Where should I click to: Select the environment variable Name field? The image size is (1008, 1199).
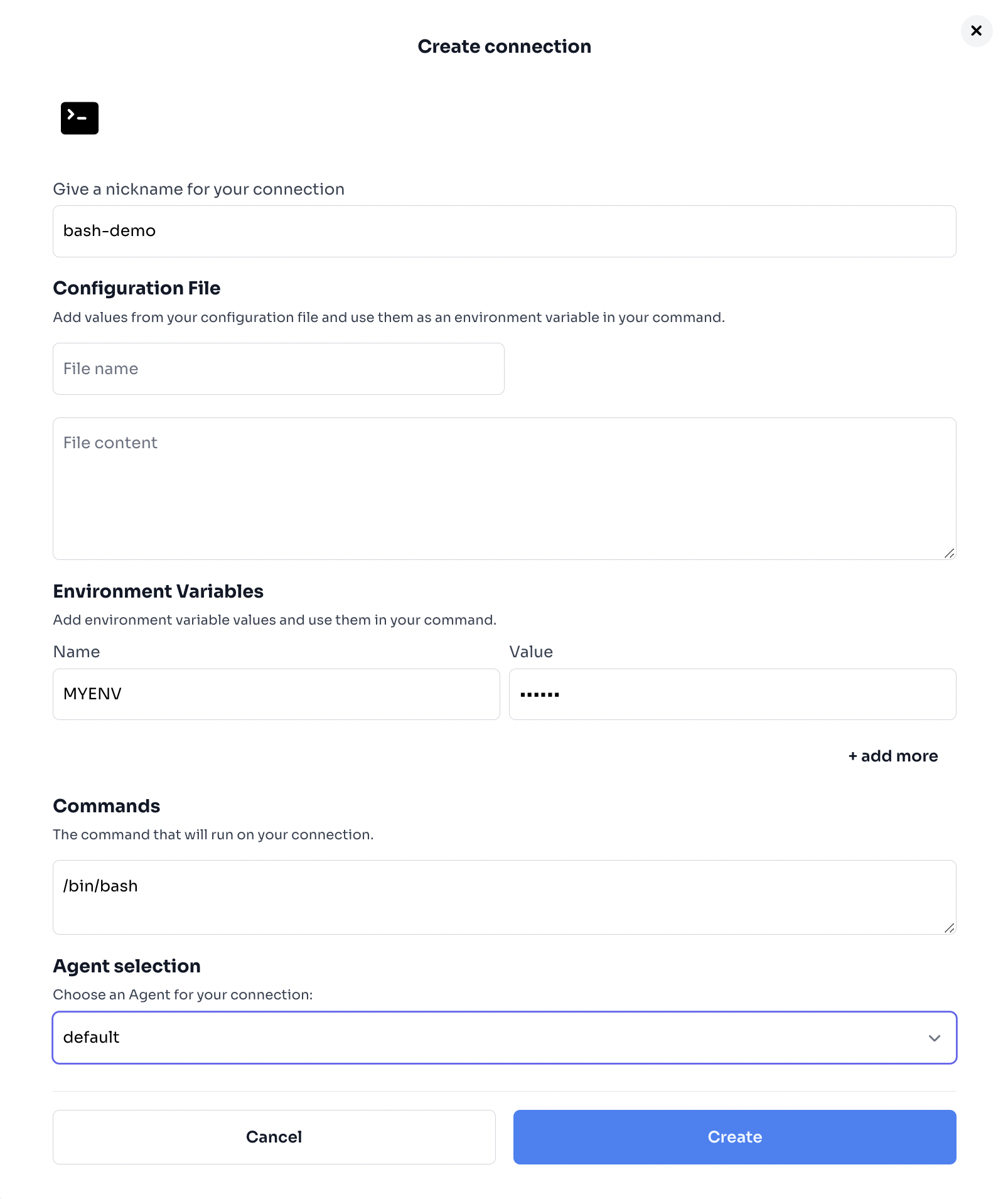pos(276,694)
